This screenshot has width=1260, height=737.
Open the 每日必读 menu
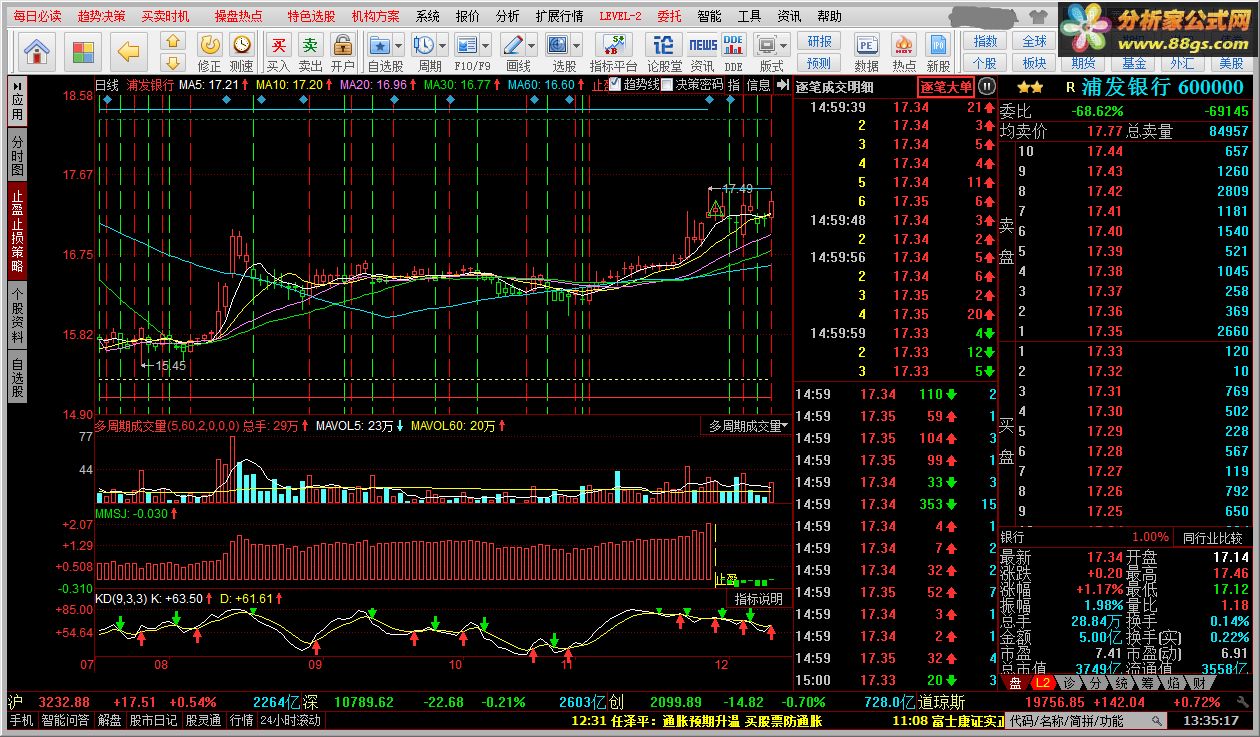(36, 16)
